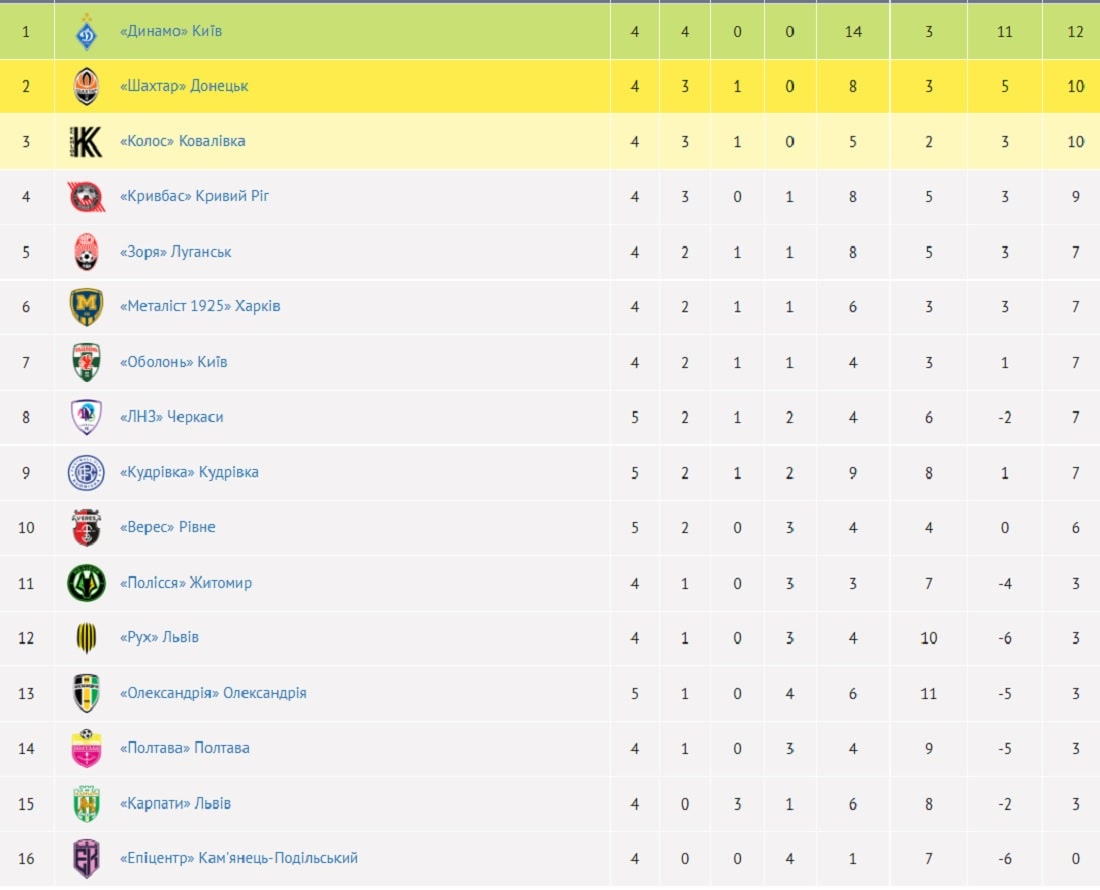Click the Rukh Lviv yellow-black striped logo

point(86,638)
